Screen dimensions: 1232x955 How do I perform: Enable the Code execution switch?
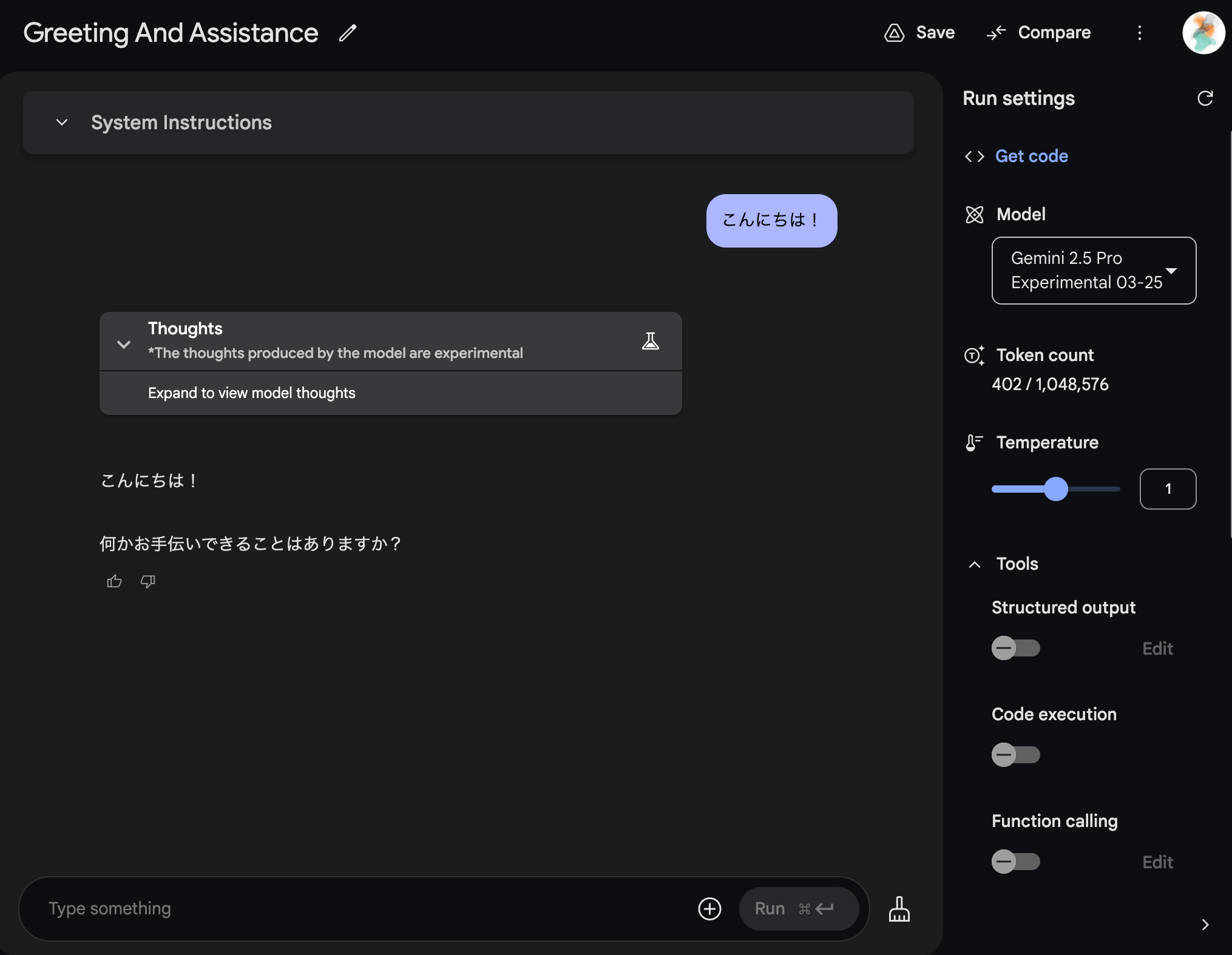(1015, 755)
